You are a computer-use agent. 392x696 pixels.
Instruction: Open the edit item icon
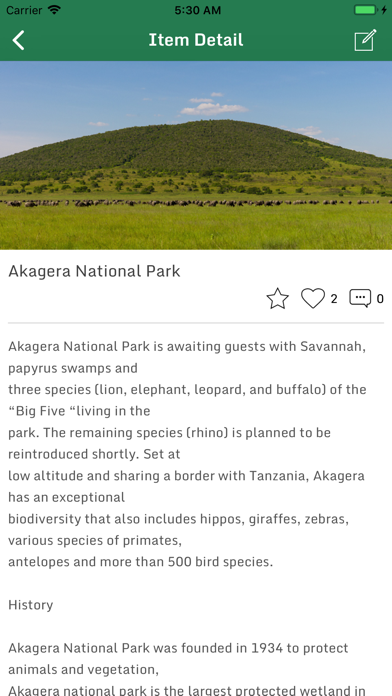(365, 40)
